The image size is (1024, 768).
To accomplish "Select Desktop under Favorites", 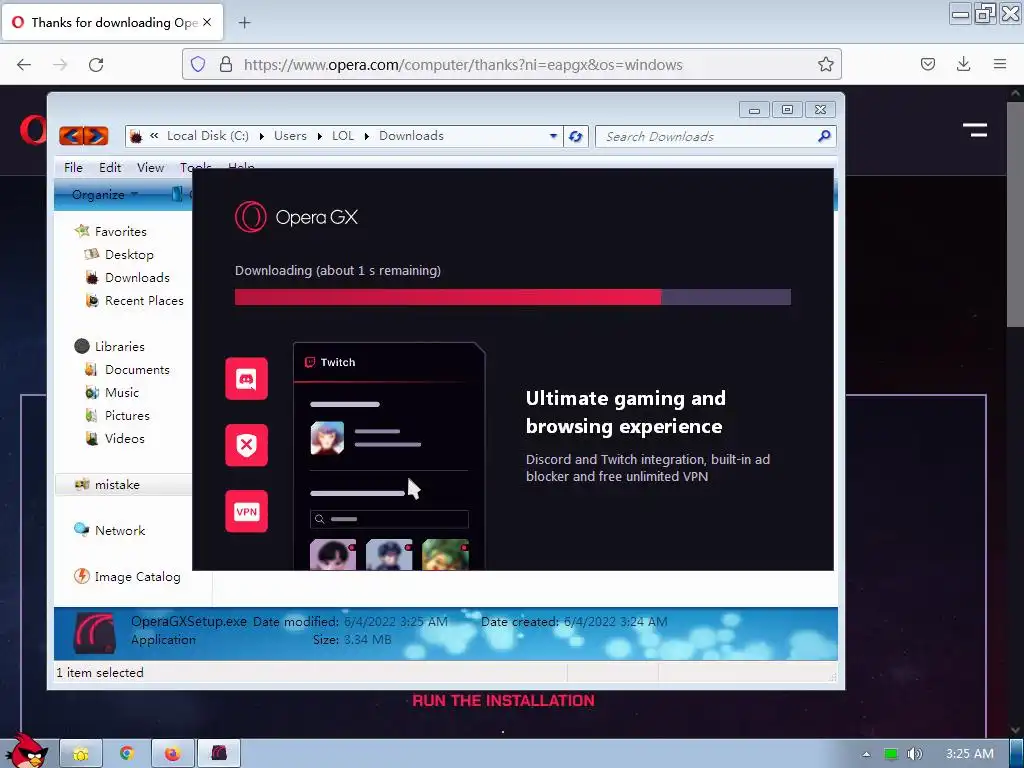I will [x=129, y=255].
